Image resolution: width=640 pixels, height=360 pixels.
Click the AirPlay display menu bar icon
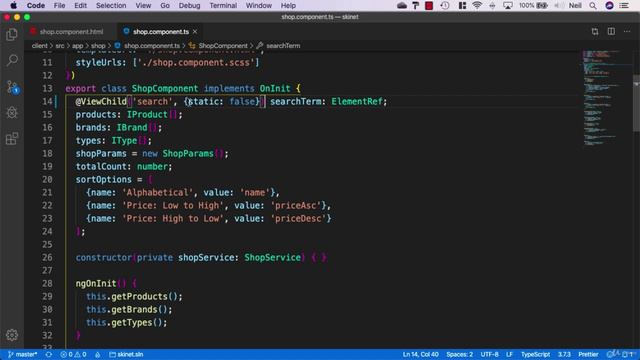[x=507, y=5]
